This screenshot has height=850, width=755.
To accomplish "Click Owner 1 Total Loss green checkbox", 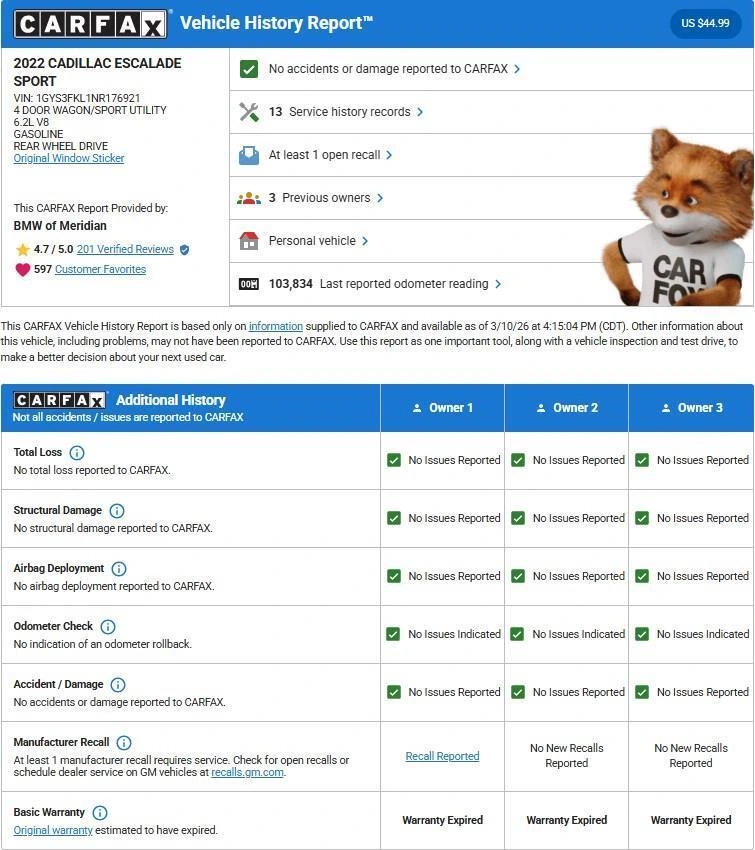I will (393, 460).
